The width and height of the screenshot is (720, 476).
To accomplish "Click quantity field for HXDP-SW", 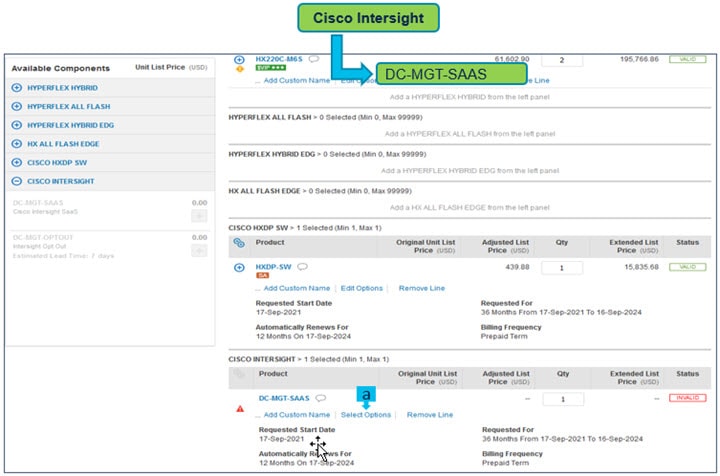I will click(x=562, y=268).
